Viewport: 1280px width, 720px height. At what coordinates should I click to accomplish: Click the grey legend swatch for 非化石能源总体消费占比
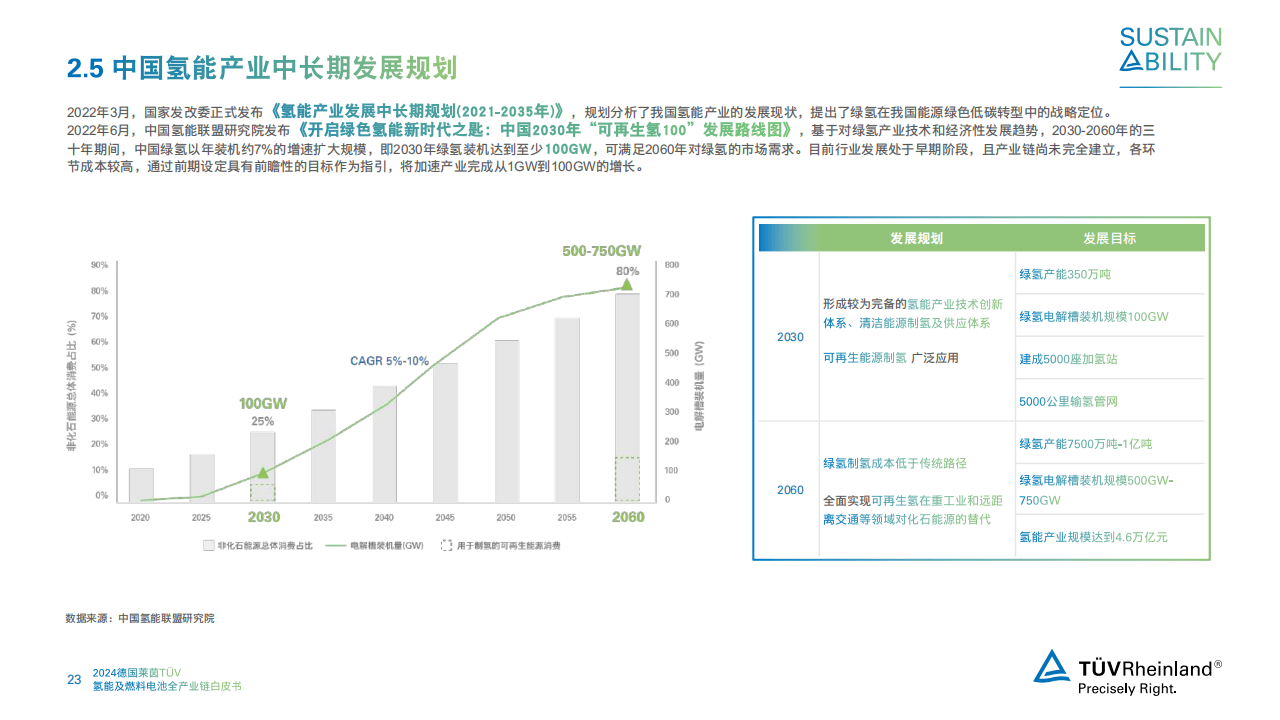point(208,546)
